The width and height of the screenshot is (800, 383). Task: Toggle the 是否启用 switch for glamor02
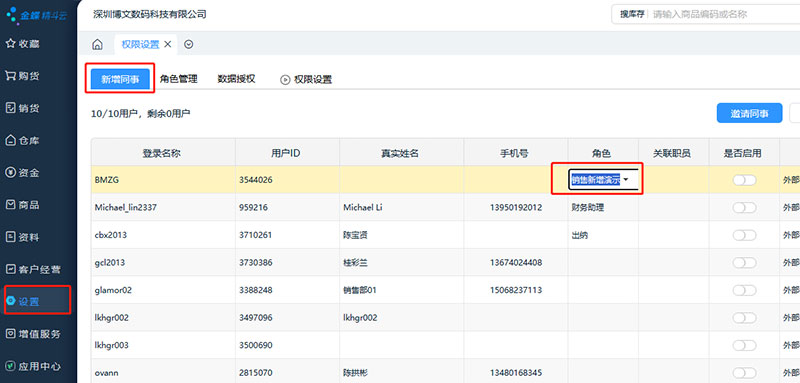tap(744, 290)
